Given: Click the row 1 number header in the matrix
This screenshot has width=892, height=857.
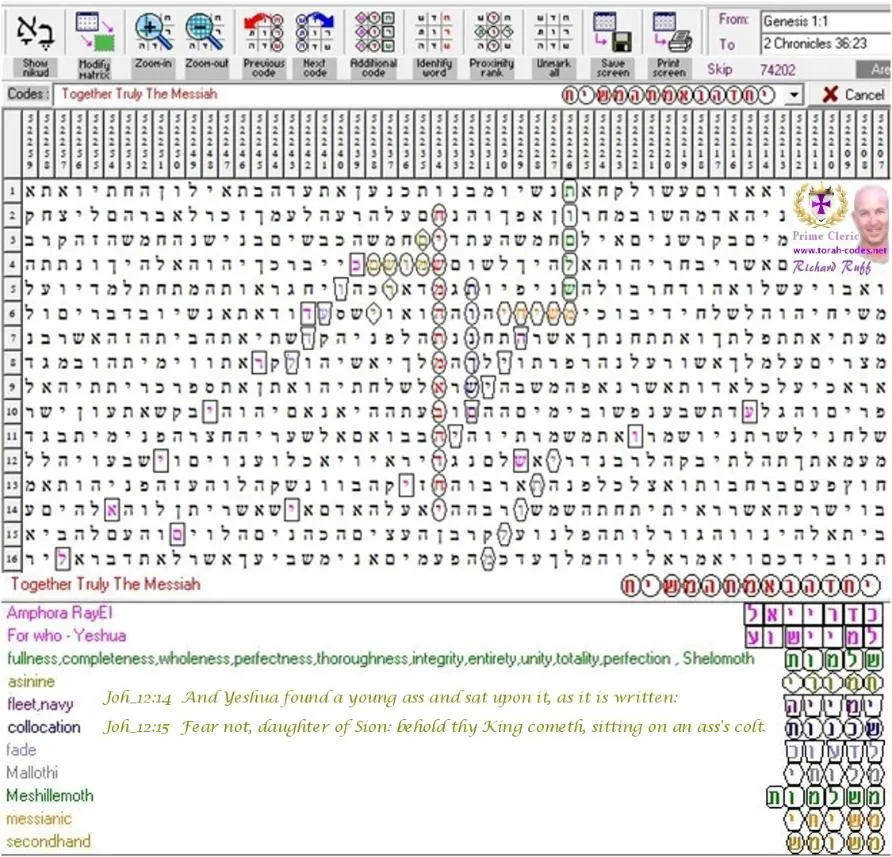Looking at the screenshot, I should point(12,191).
